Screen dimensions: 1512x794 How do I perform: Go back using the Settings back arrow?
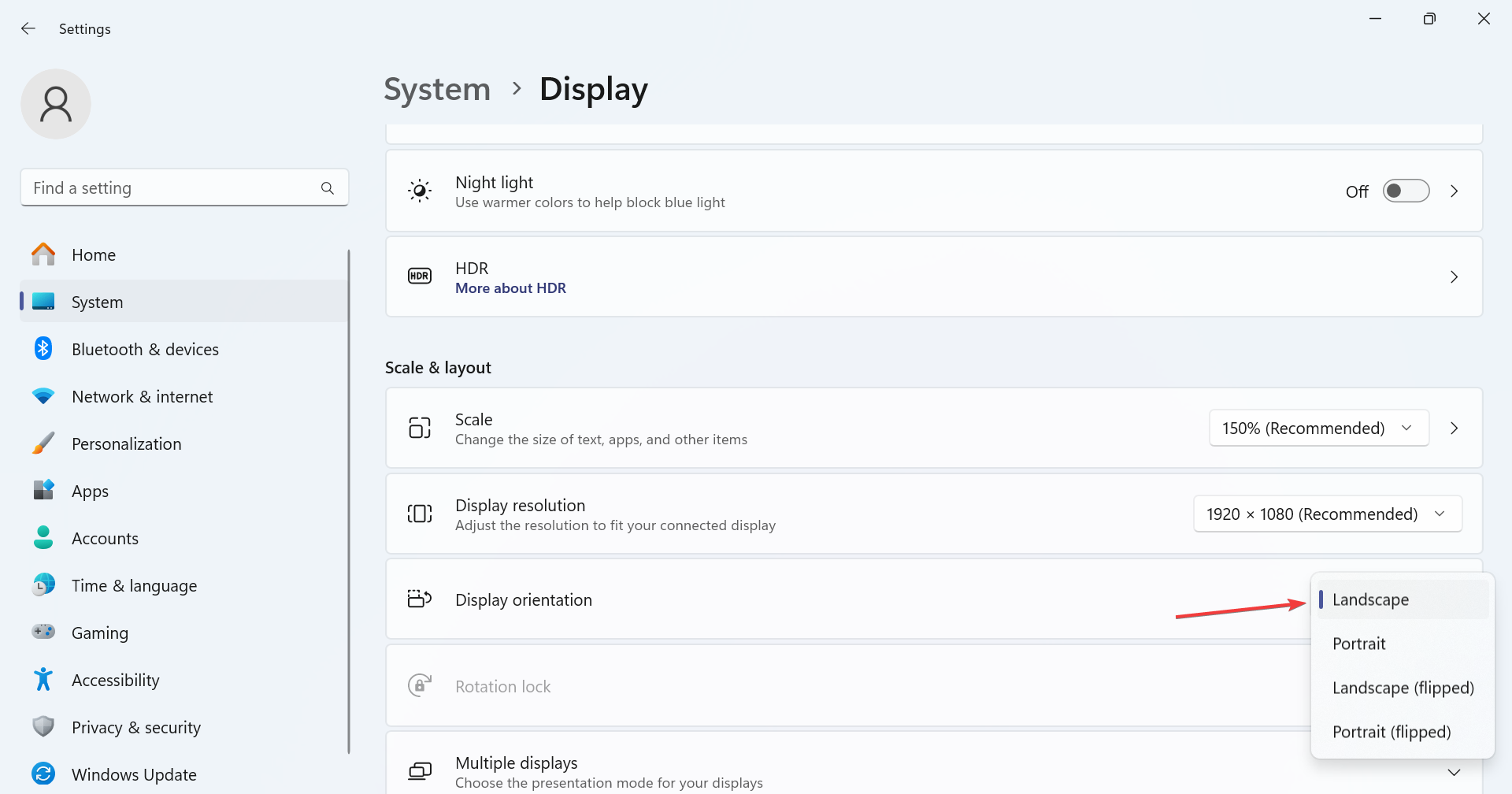[x=28, y=28]
